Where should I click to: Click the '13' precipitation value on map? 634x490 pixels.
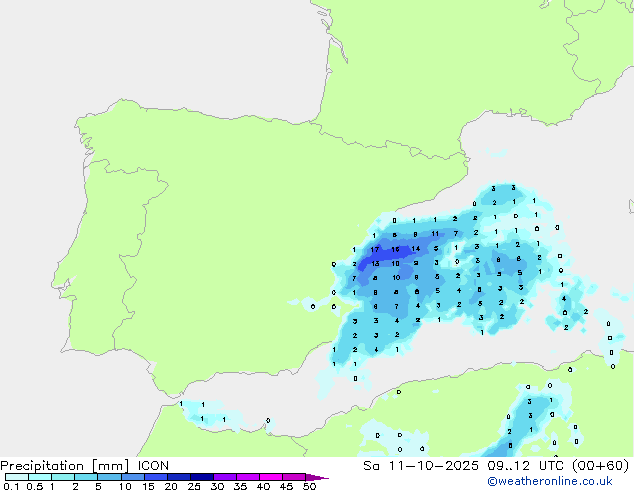pyautogui.click(x=375, y=264)
